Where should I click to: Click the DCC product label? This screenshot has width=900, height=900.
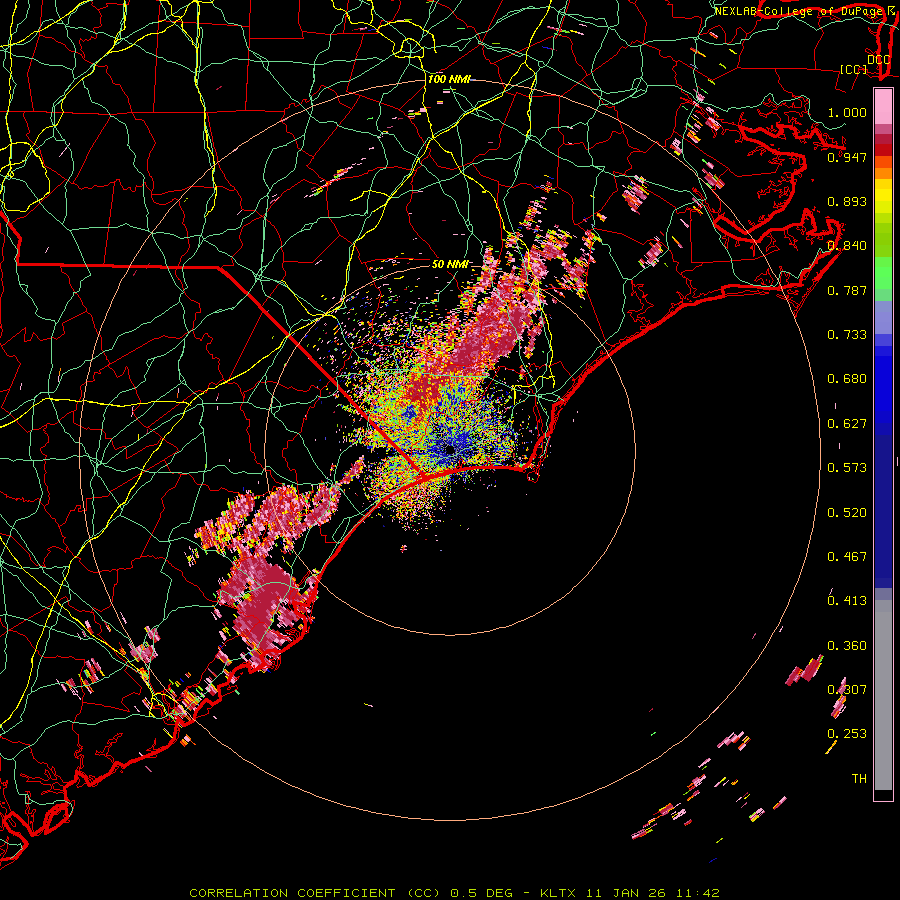point(878,59)
